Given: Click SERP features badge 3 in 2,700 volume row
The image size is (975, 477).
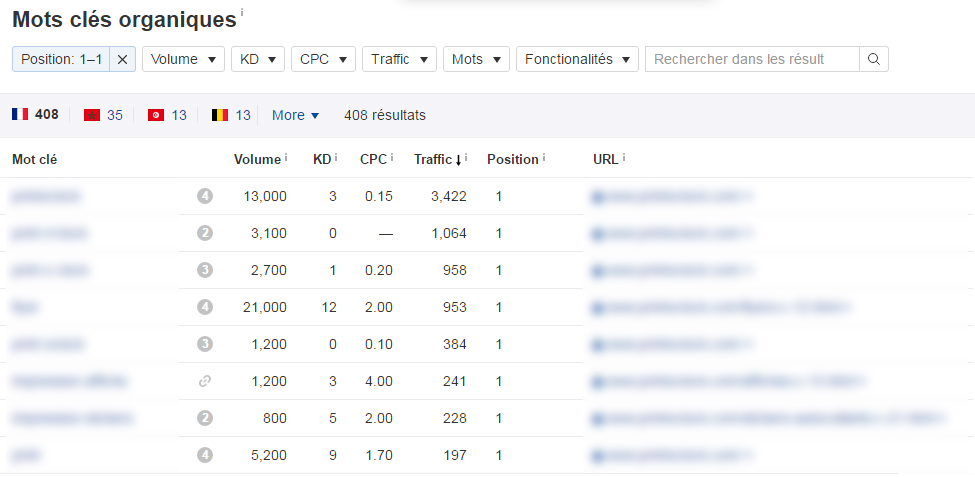Looking at the screenshot, I should [x=205, y=271].
